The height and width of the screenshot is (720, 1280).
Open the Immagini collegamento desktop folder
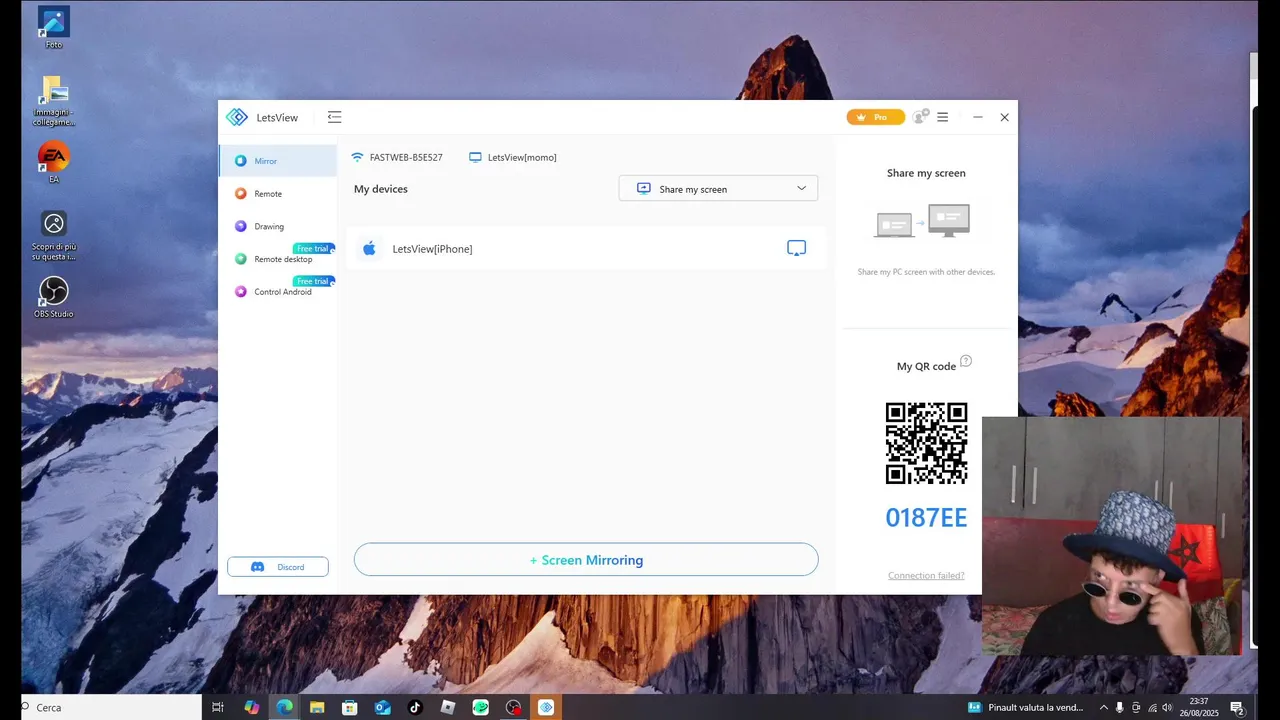point(54,100)
